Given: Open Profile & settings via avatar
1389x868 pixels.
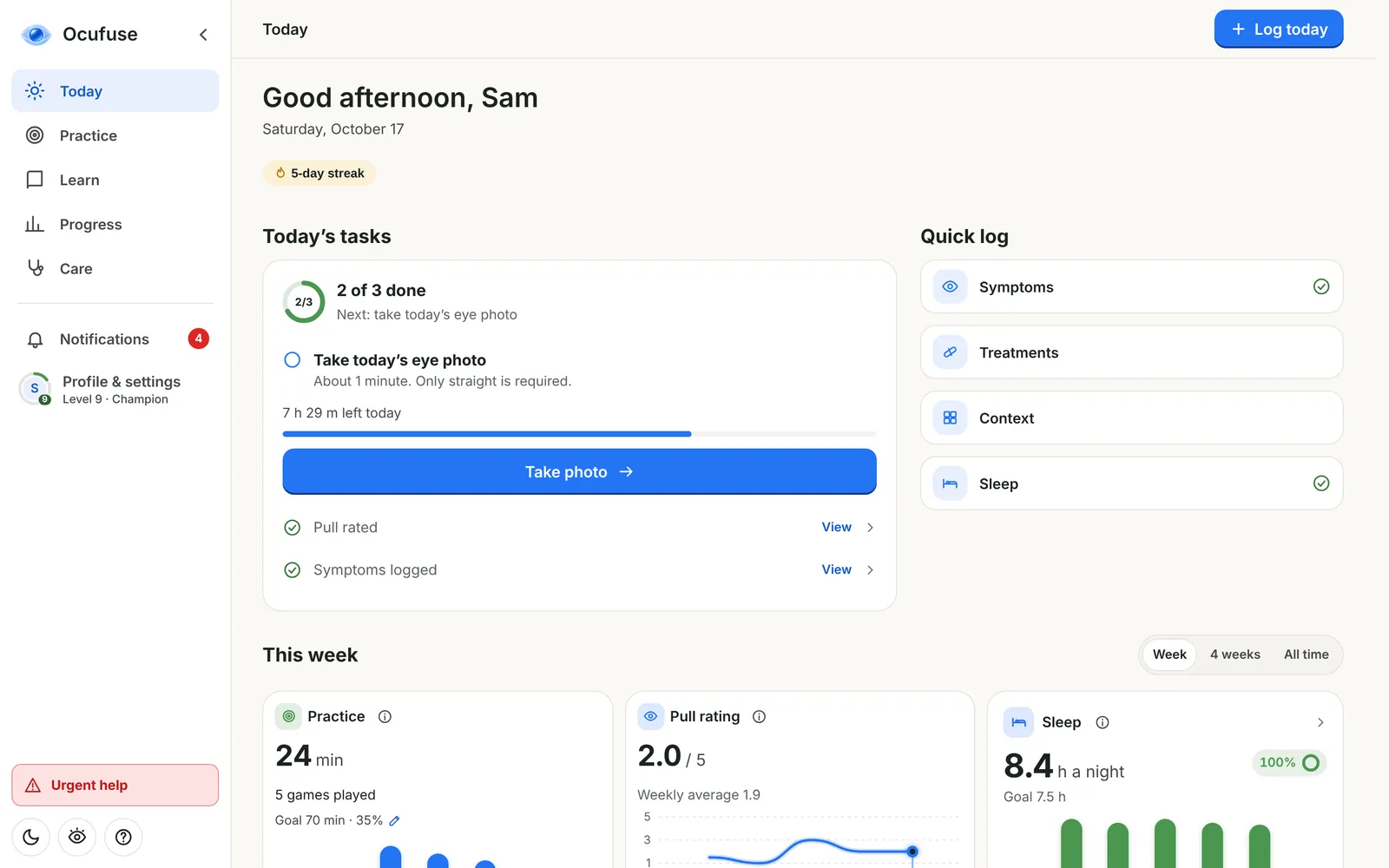Looking at the screenshot, I should click(x=35, y=389).
